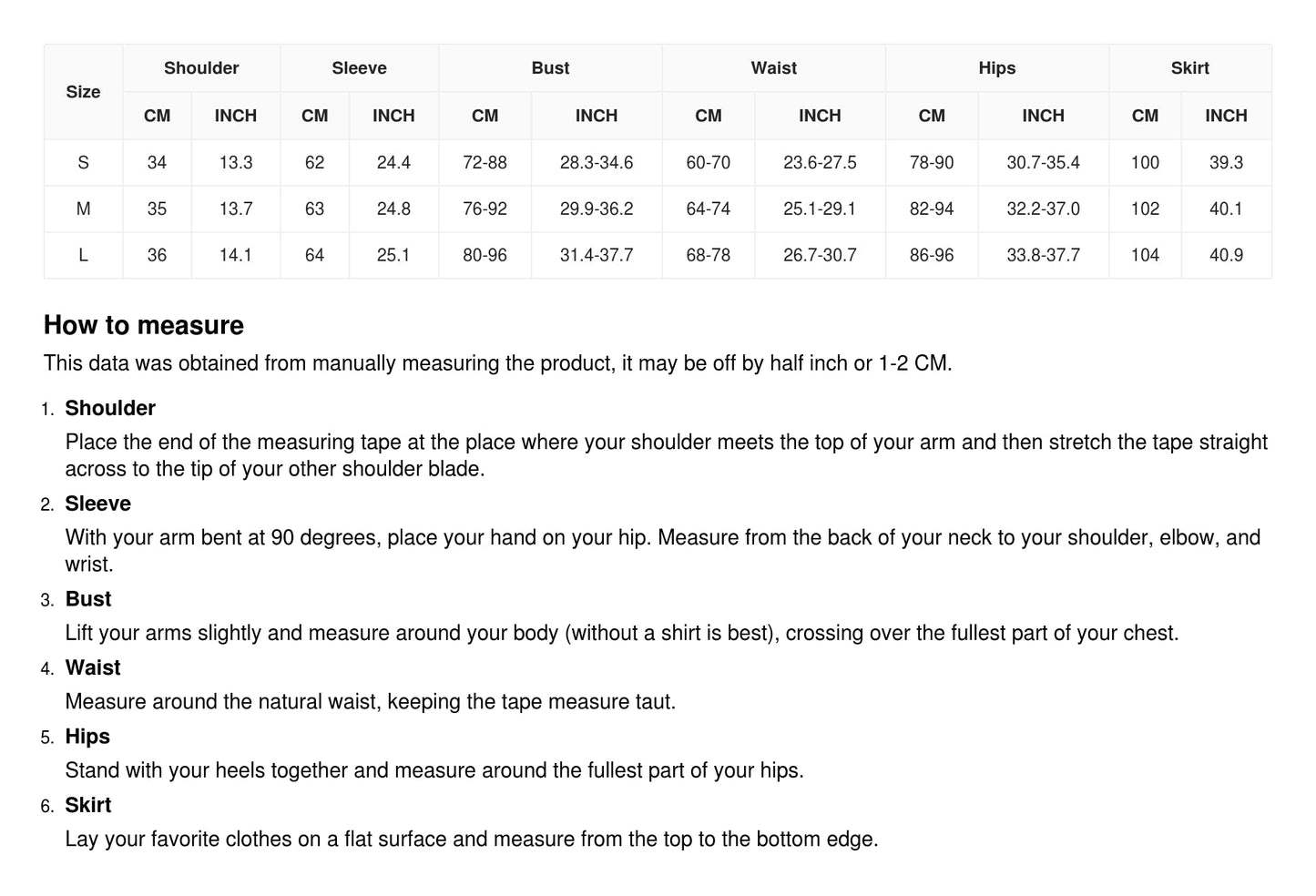Click the Skirt heading in numbered list
Viewport: 1316px width, 896px height.
click(88, 805)
